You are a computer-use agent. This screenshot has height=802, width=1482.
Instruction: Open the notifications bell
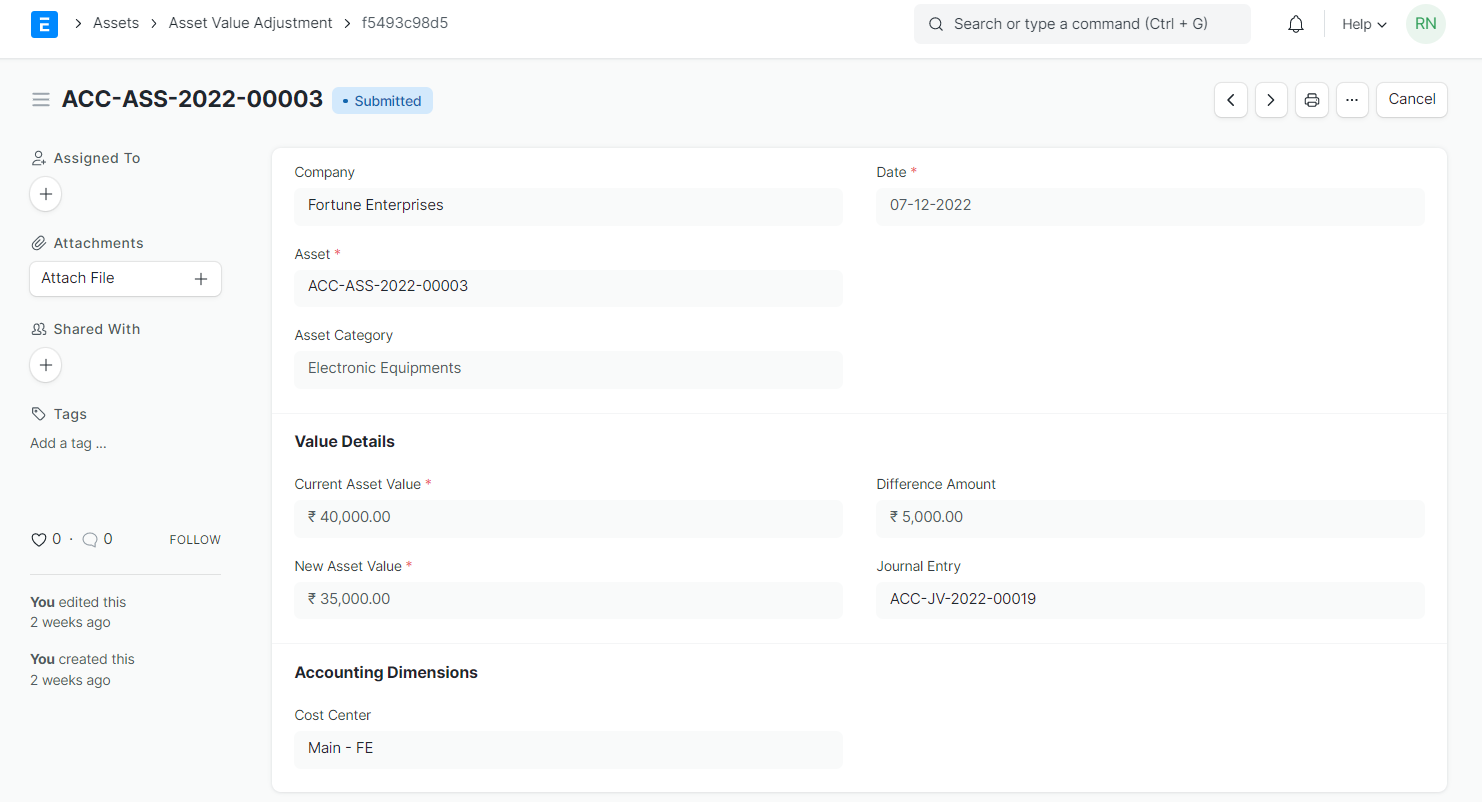(x=1295, y=24)
